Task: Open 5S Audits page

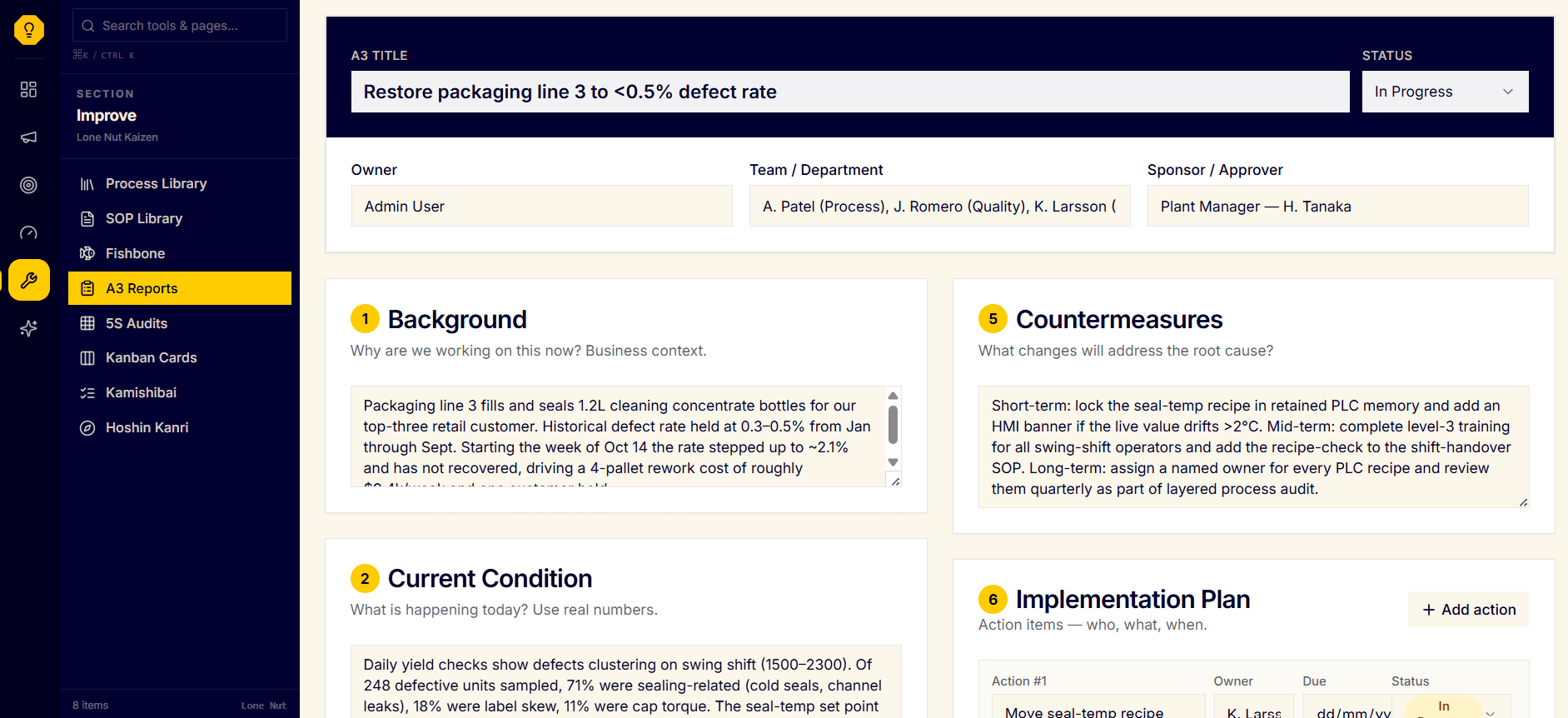Action: click(x=180, y=323)
